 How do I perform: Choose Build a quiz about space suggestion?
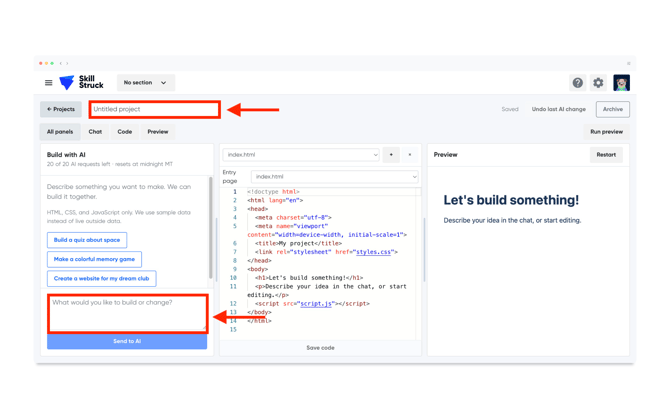coord(87,240)
